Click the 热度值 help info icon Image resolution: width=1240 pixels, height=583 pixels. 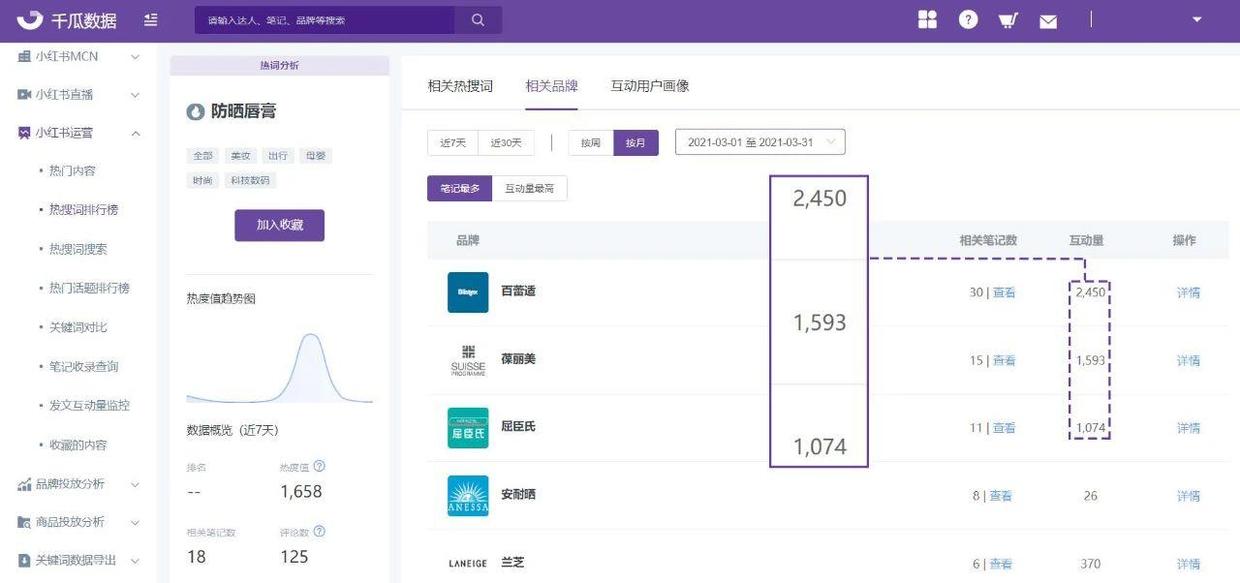[319, 466]
